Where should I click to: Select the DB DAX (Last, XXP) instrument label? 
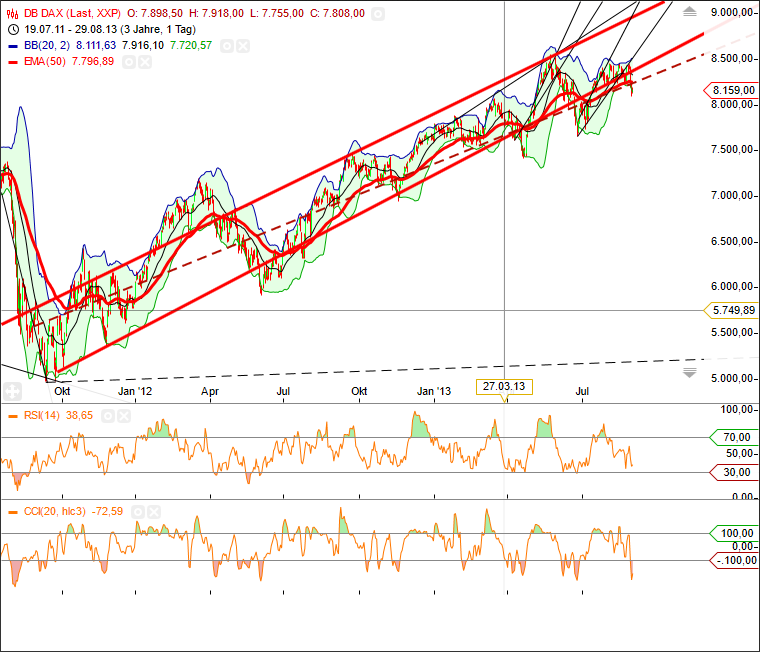(72, 14)
